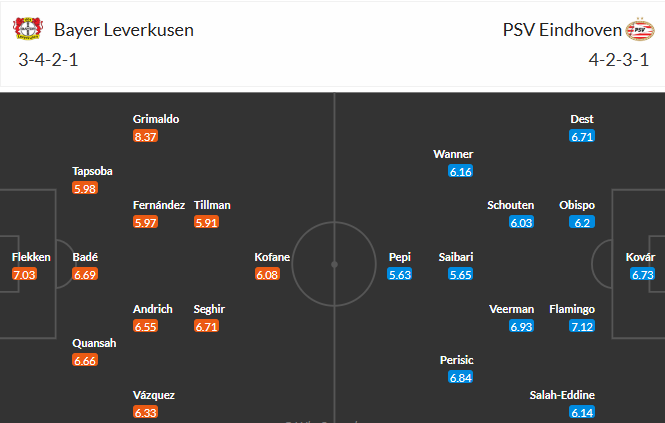Viewport: 665px width, 423px height.
Task: Click the 3-4-2-1 formation label
Action: (49, 58)
